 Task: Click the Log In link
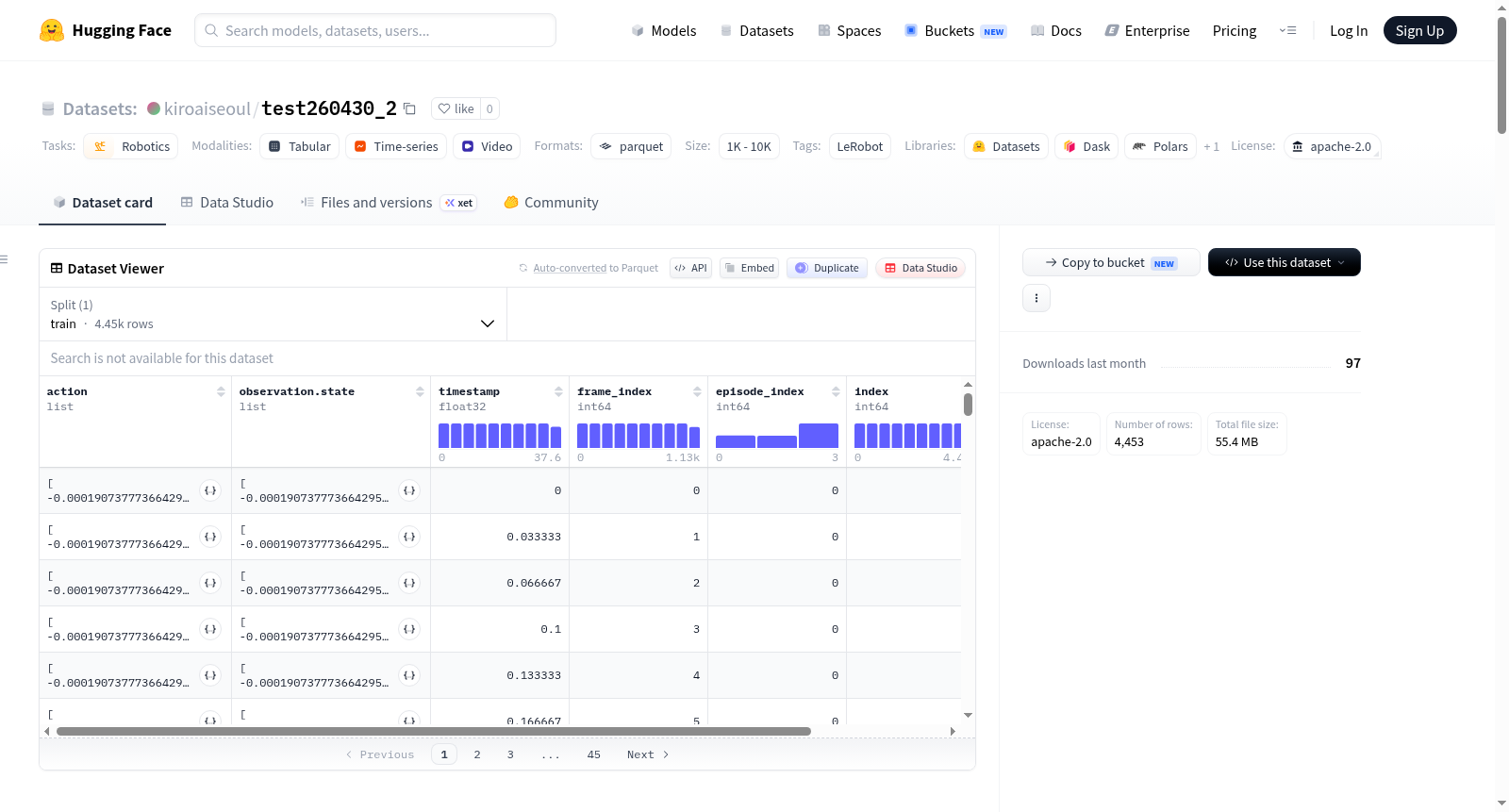1349,30
